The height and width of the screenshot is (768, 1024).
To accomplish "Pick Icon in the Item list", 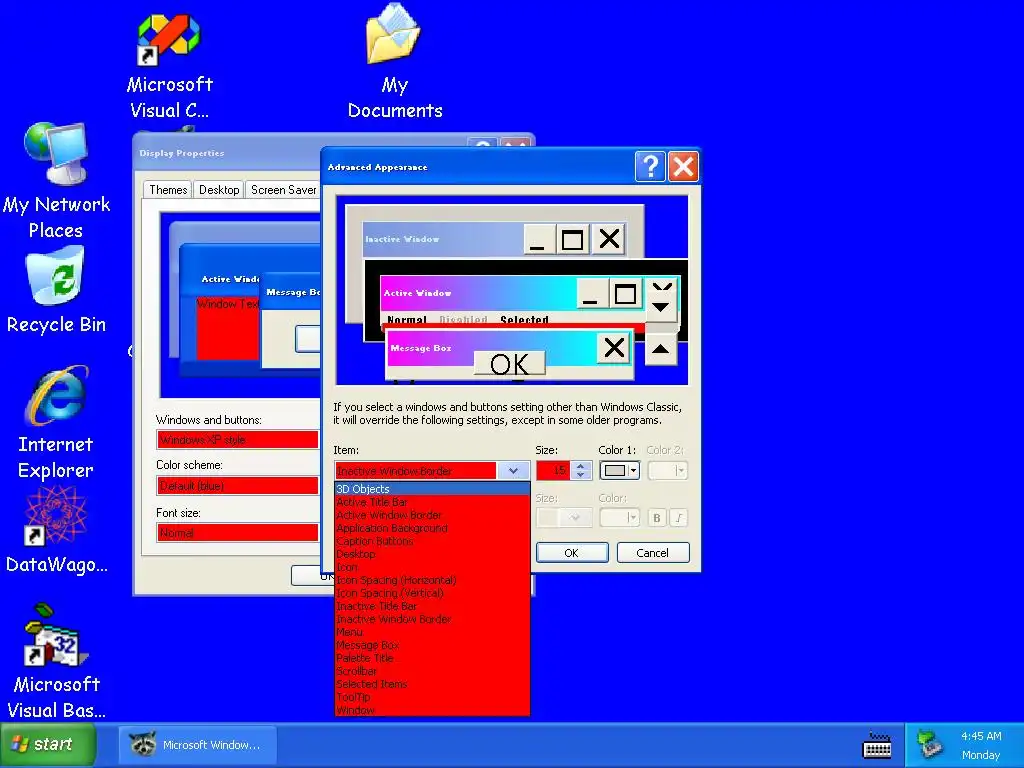I will tap(432, 568).
